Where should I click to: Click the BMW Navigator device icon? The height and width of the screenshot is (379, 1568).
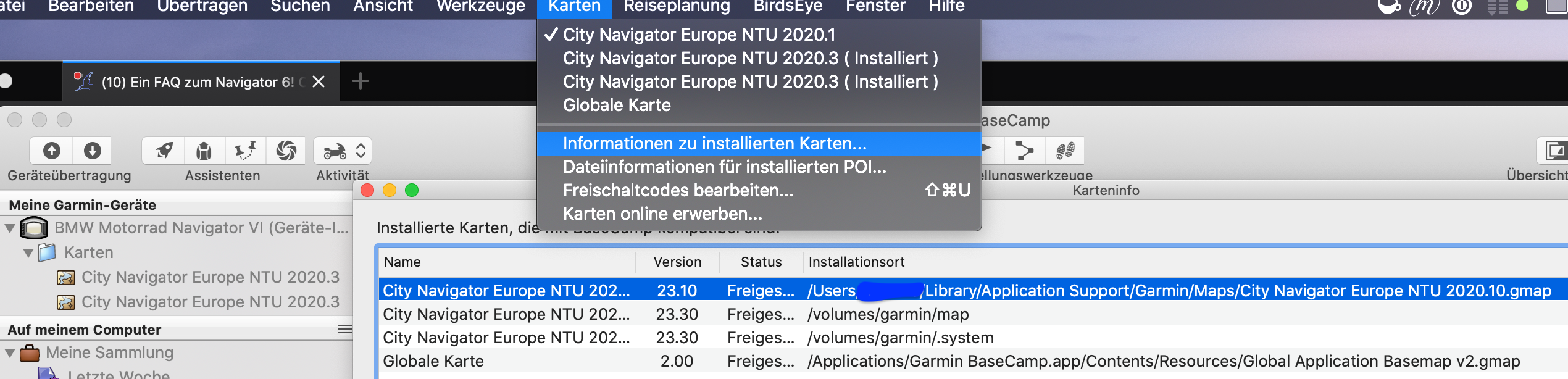34,228
